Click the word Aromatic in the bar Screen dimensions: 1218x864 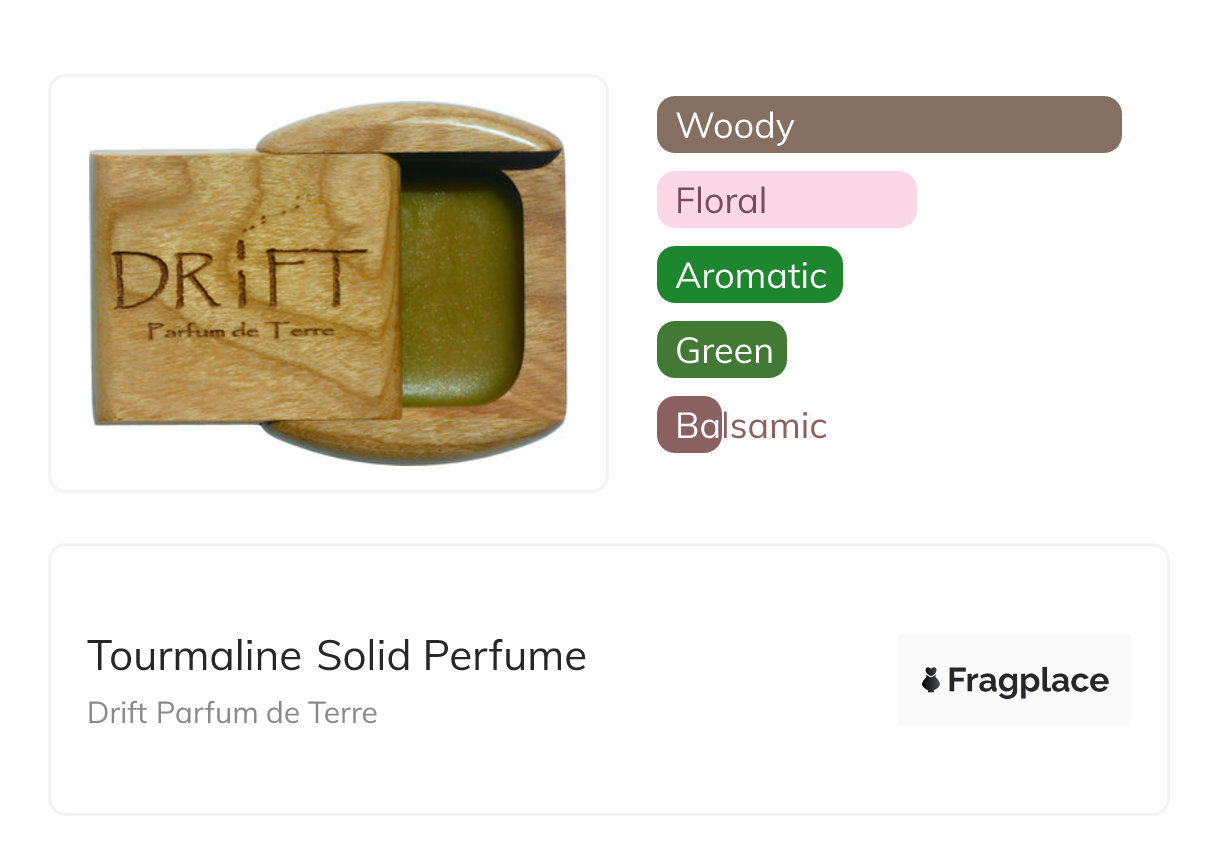(751, 276)
